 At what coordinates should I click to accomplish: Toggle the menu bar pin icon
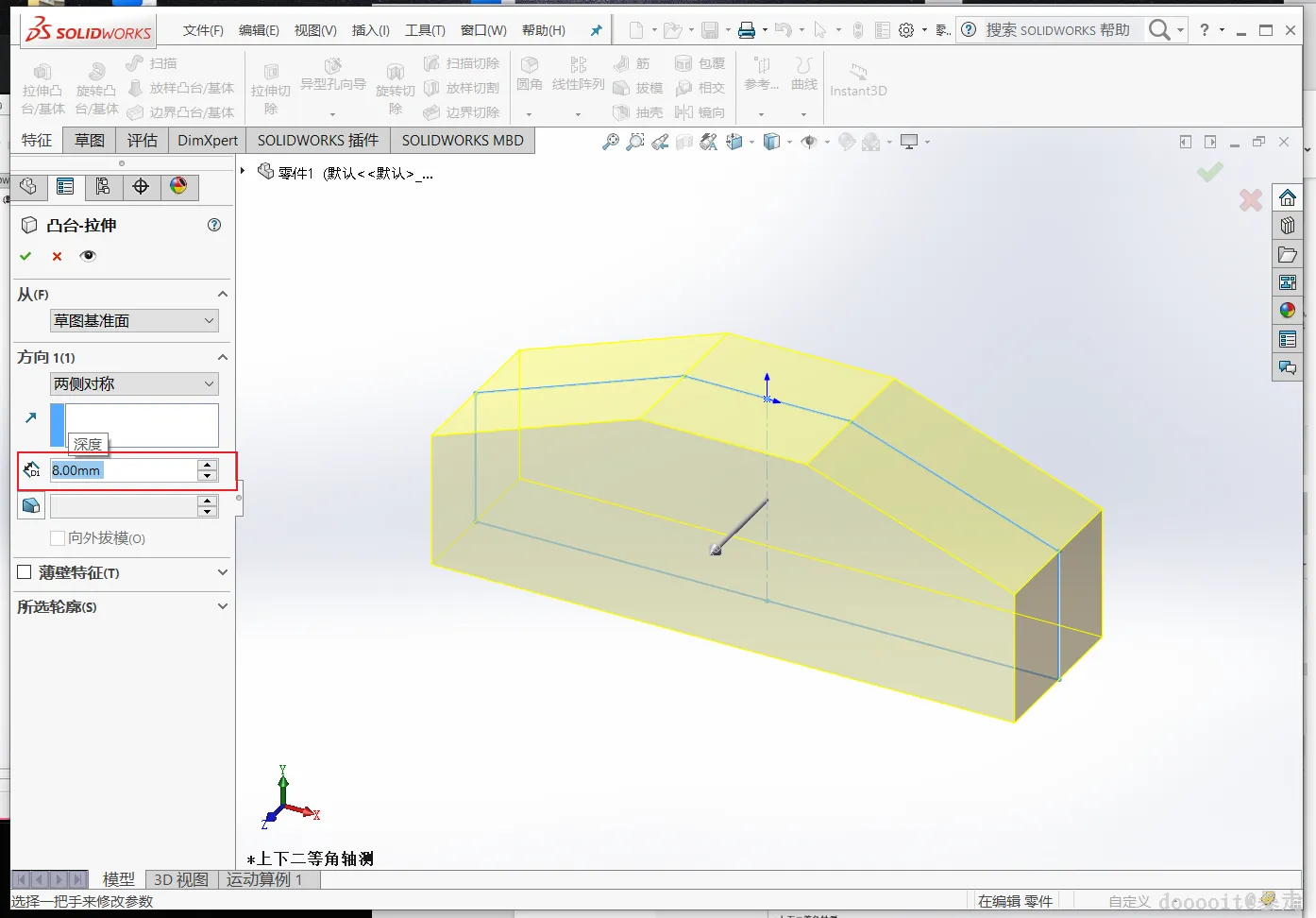click(596, 30)
